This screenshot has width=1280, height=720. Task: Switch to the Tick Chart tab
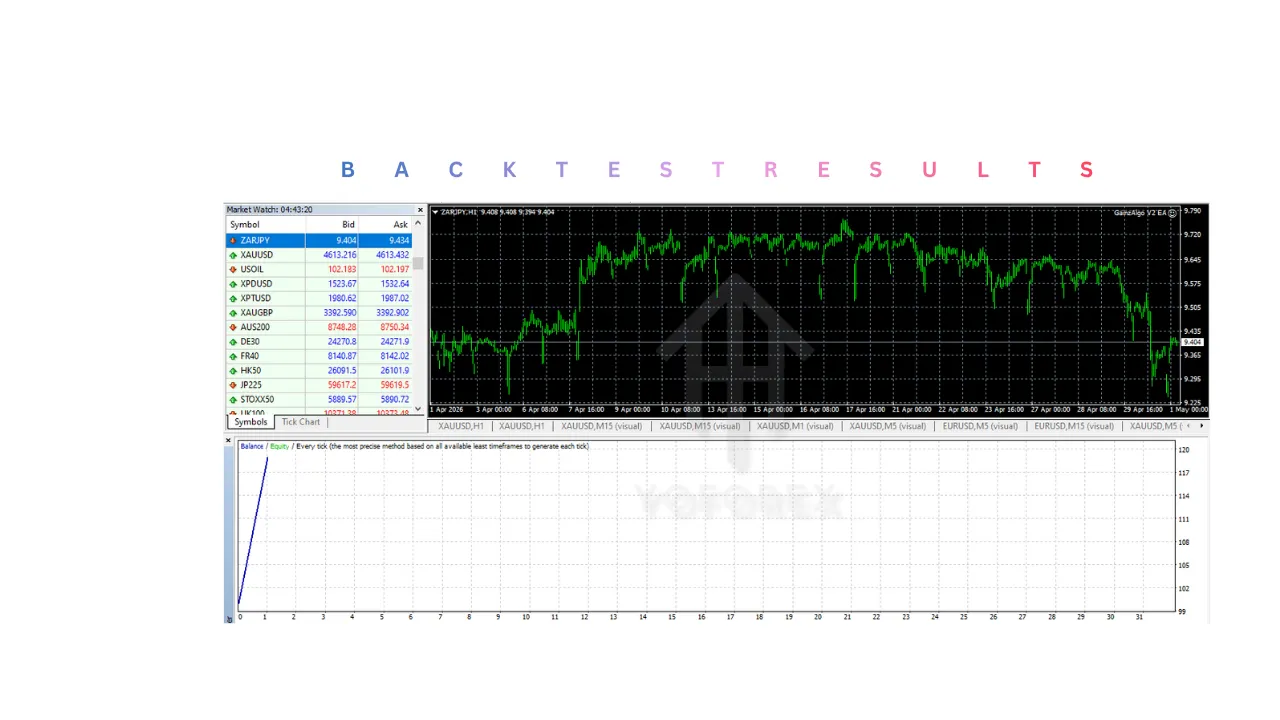300,422
